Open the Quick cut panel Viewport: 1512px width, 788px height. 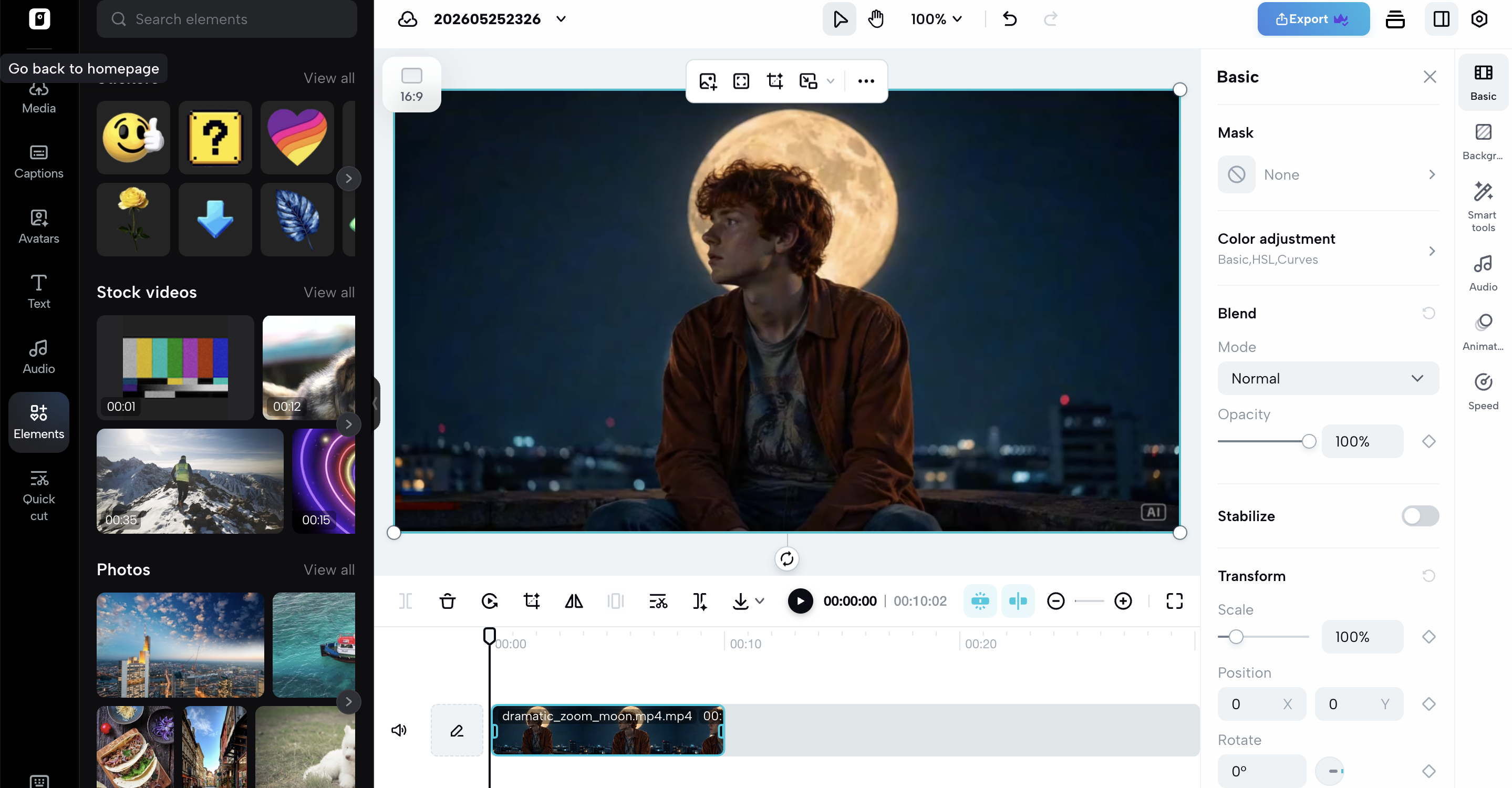pyautogui.click(x=39, y=495)
